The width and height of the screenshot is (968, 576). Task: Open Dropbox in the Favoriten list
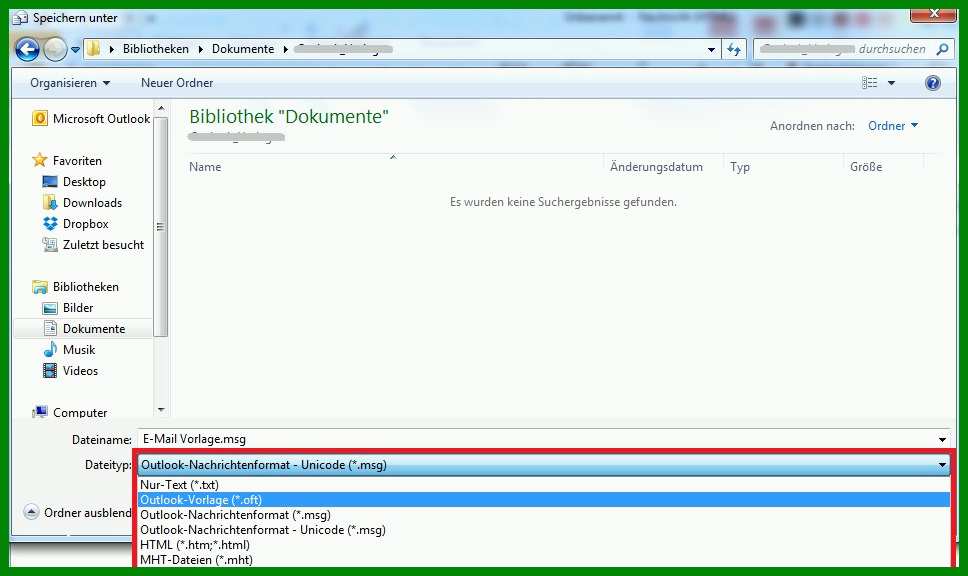[85, 223]
